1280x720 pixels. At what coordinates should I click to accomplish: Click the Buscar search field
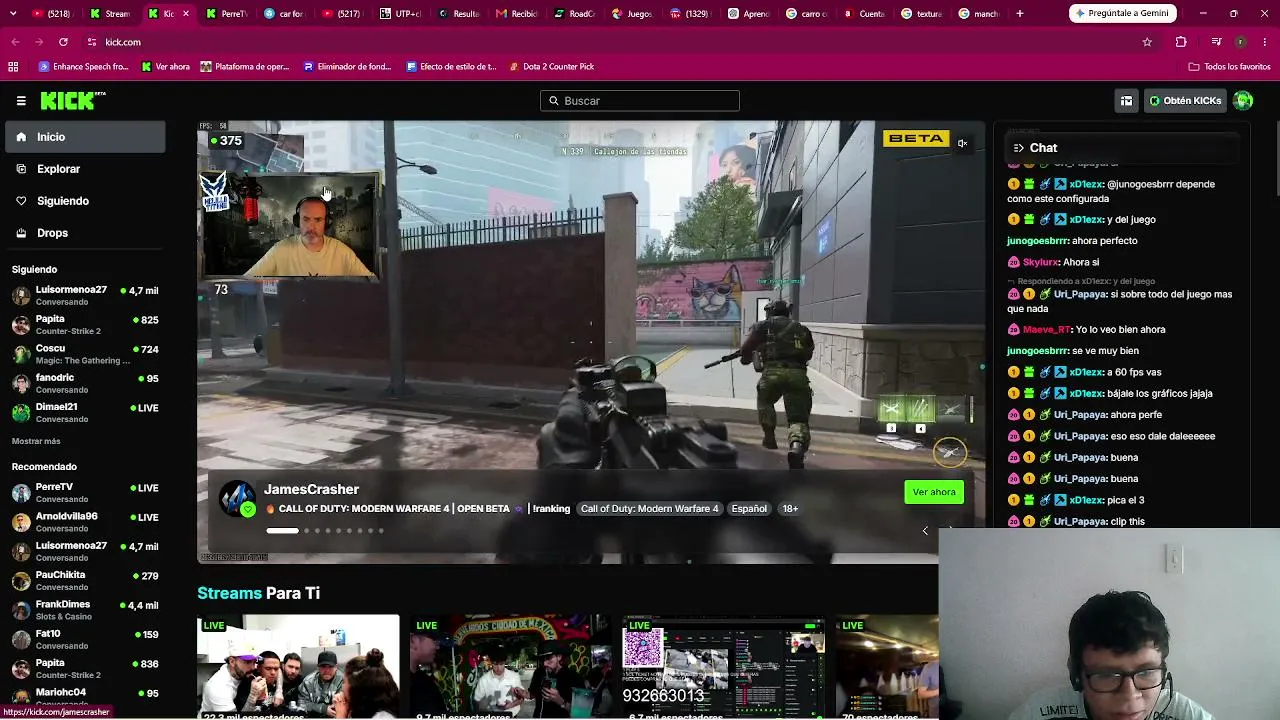pos(640,101)
